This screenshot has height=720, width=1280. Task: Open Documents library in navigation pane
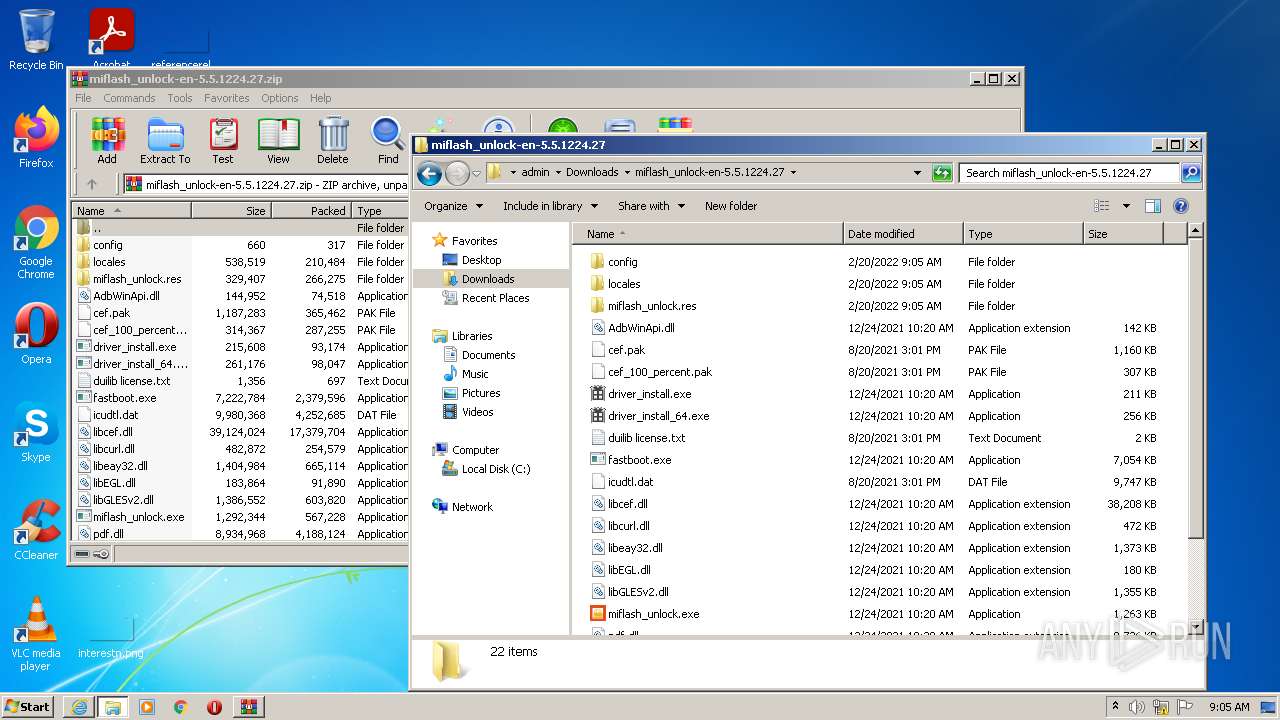(x=478, y=355)
